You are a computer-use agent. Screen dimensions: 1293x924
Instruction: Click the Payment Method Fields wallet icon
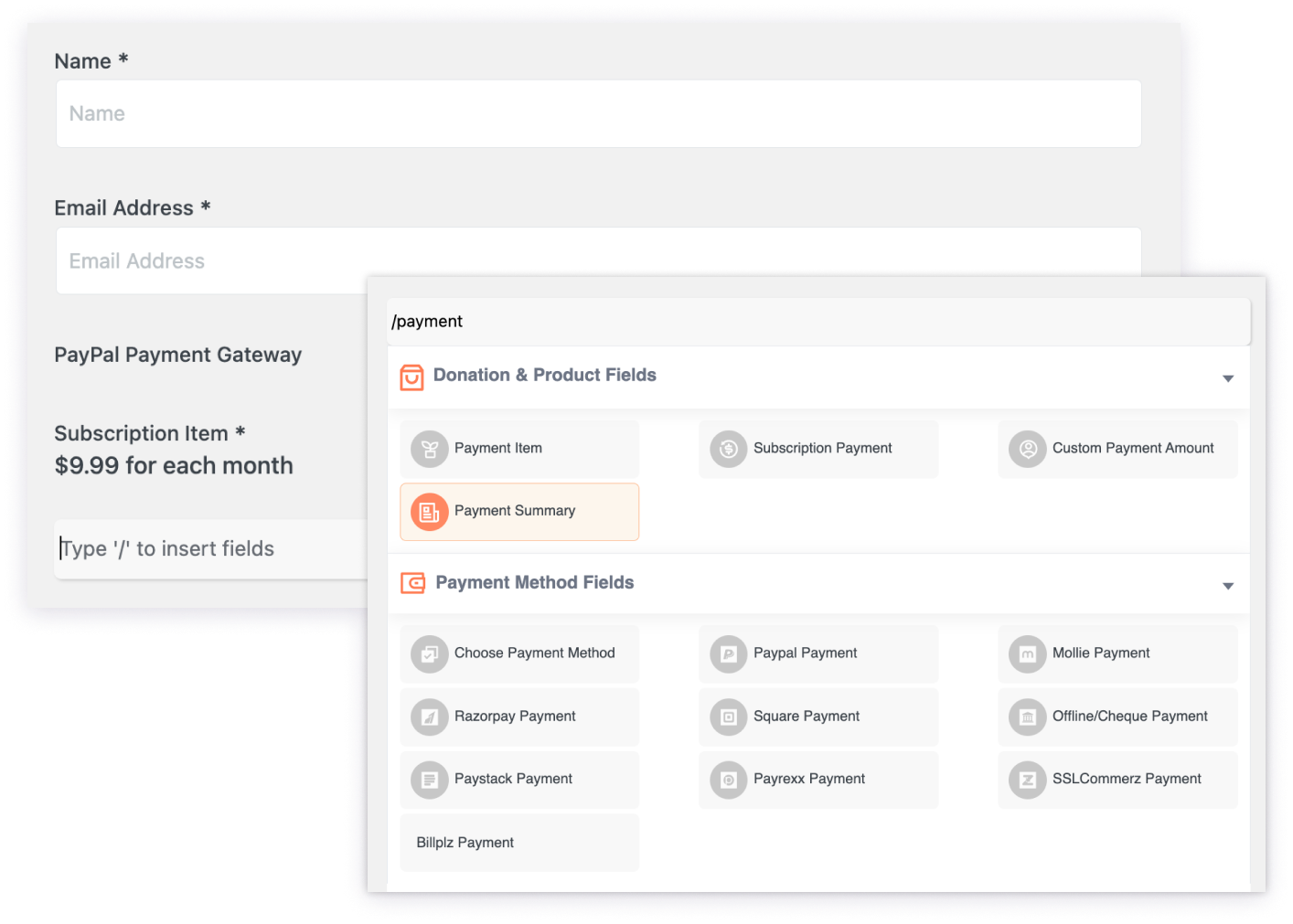pyautogui.click(x=411, y=583)
